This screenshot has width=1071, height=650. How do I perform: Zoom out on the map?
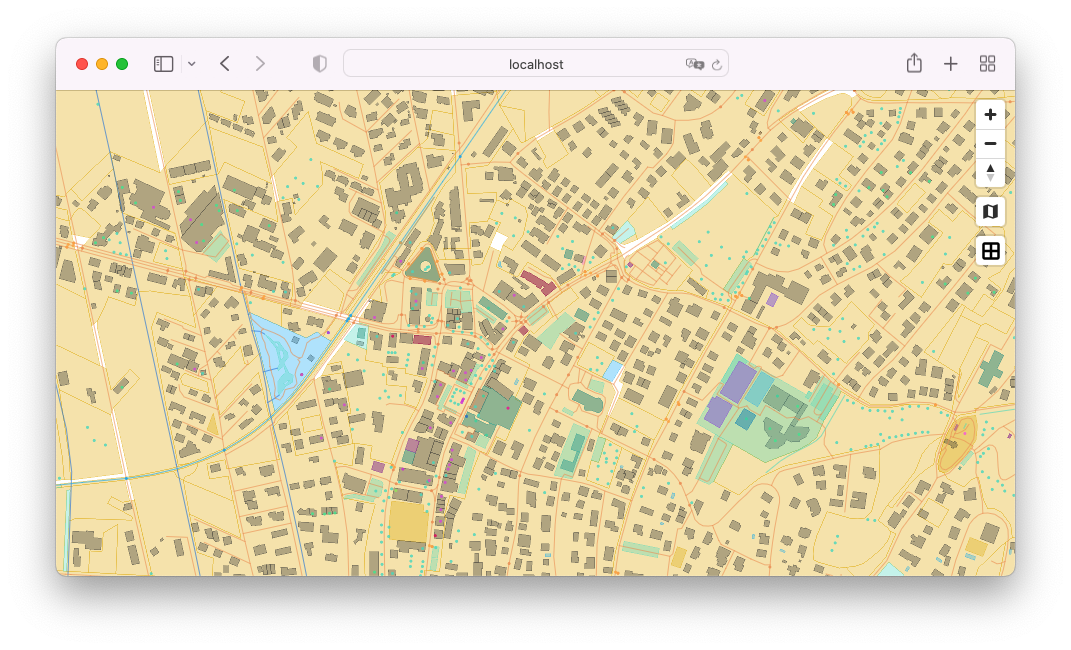pos(990,143)
